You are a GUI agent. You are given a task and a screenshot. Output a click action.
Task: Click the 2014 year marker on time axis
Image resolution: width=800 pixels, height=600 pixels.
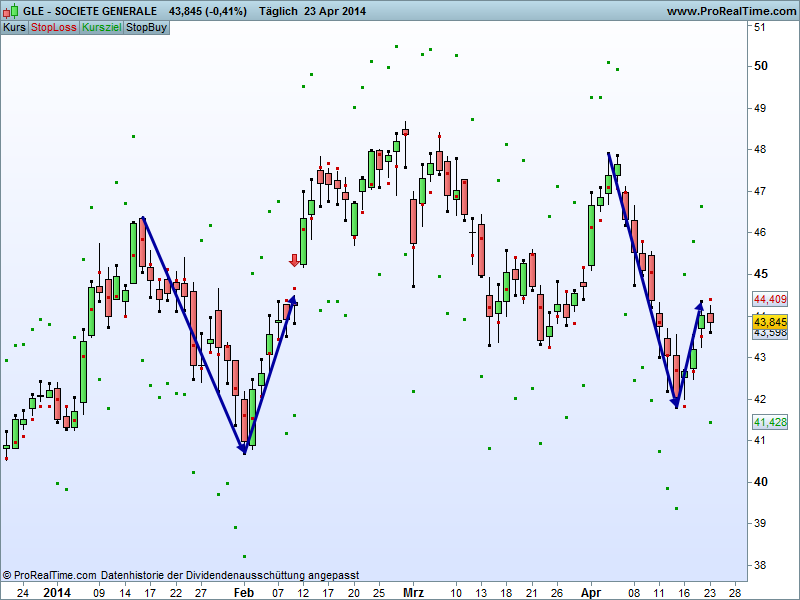(57, 592)
